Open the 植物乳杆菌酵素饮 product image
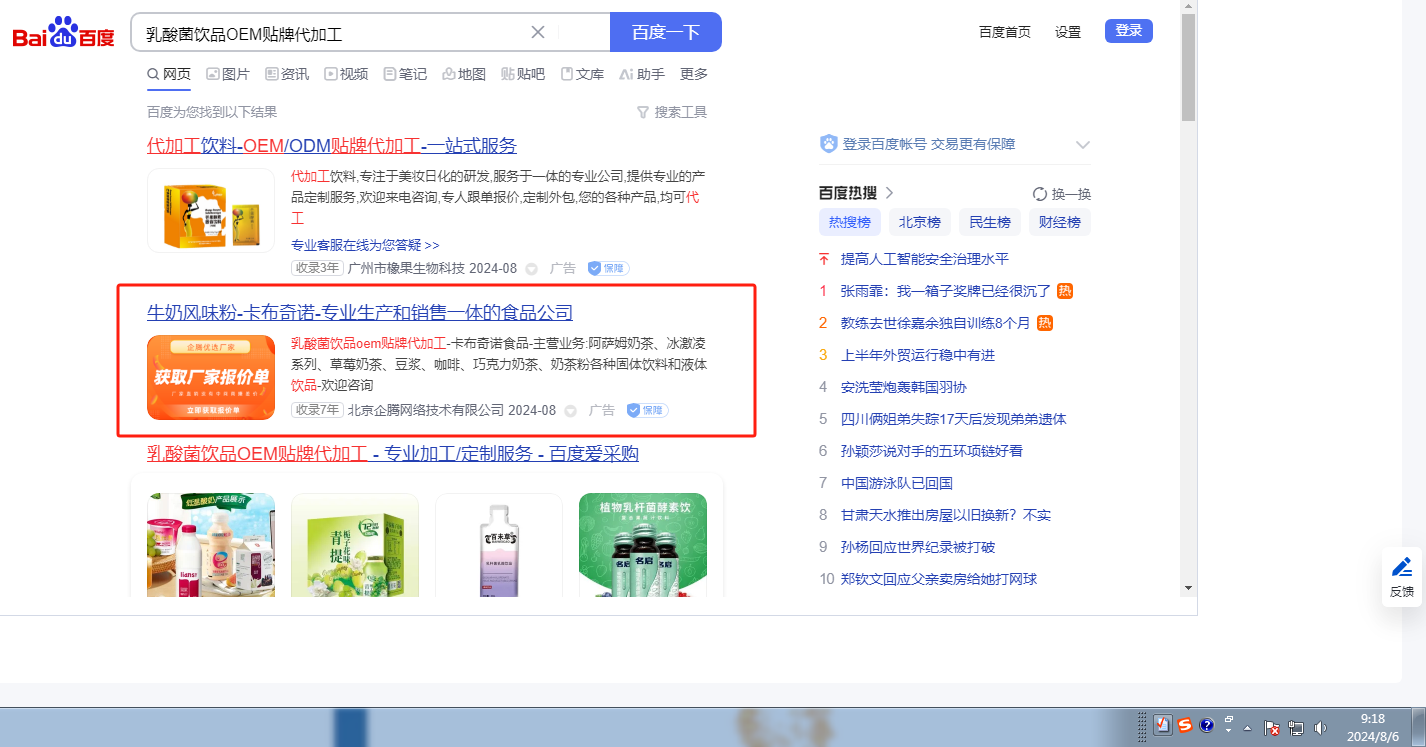 tap(643, 545)
